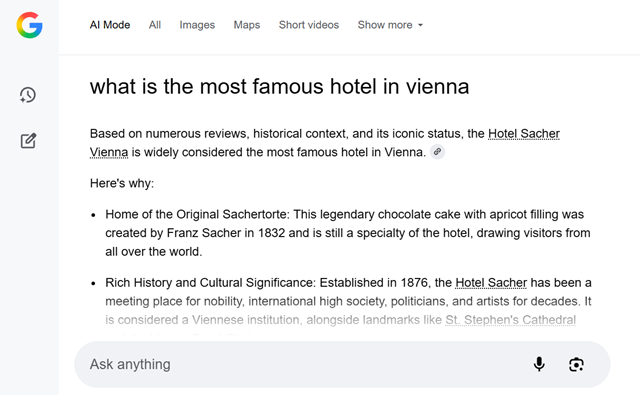Screen dimensions: 640x395
Task: Click the Hotel Sacher link in Rich History bullet
Action: tap(491, 282)
